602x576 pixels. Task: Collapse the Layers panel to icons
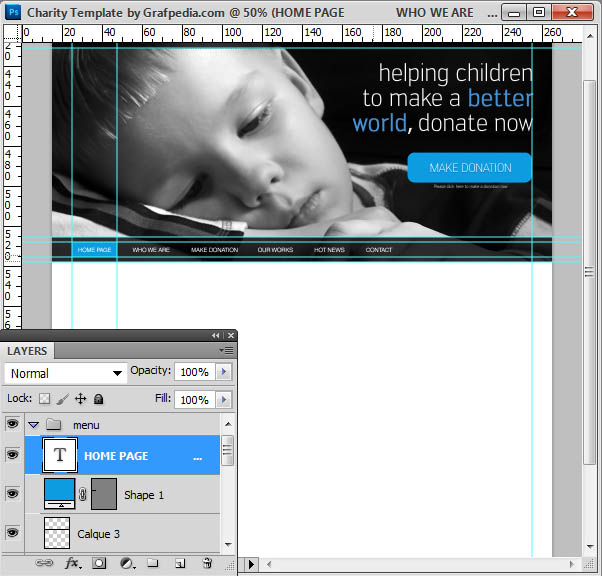[x=215, y=336]
